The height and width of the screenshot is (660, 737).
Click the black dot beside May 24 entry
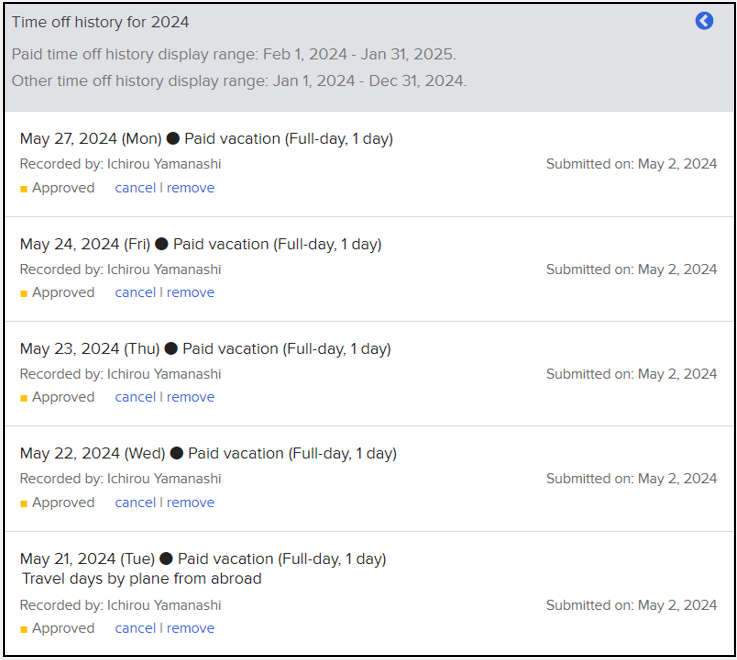point(162,244)
